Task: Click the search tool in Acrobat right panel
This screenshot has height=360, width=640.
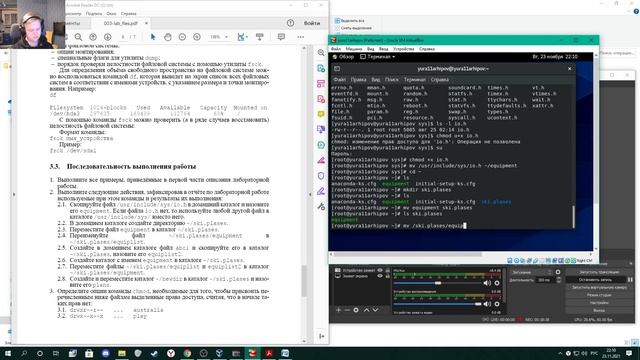Action: click(321, 53)
